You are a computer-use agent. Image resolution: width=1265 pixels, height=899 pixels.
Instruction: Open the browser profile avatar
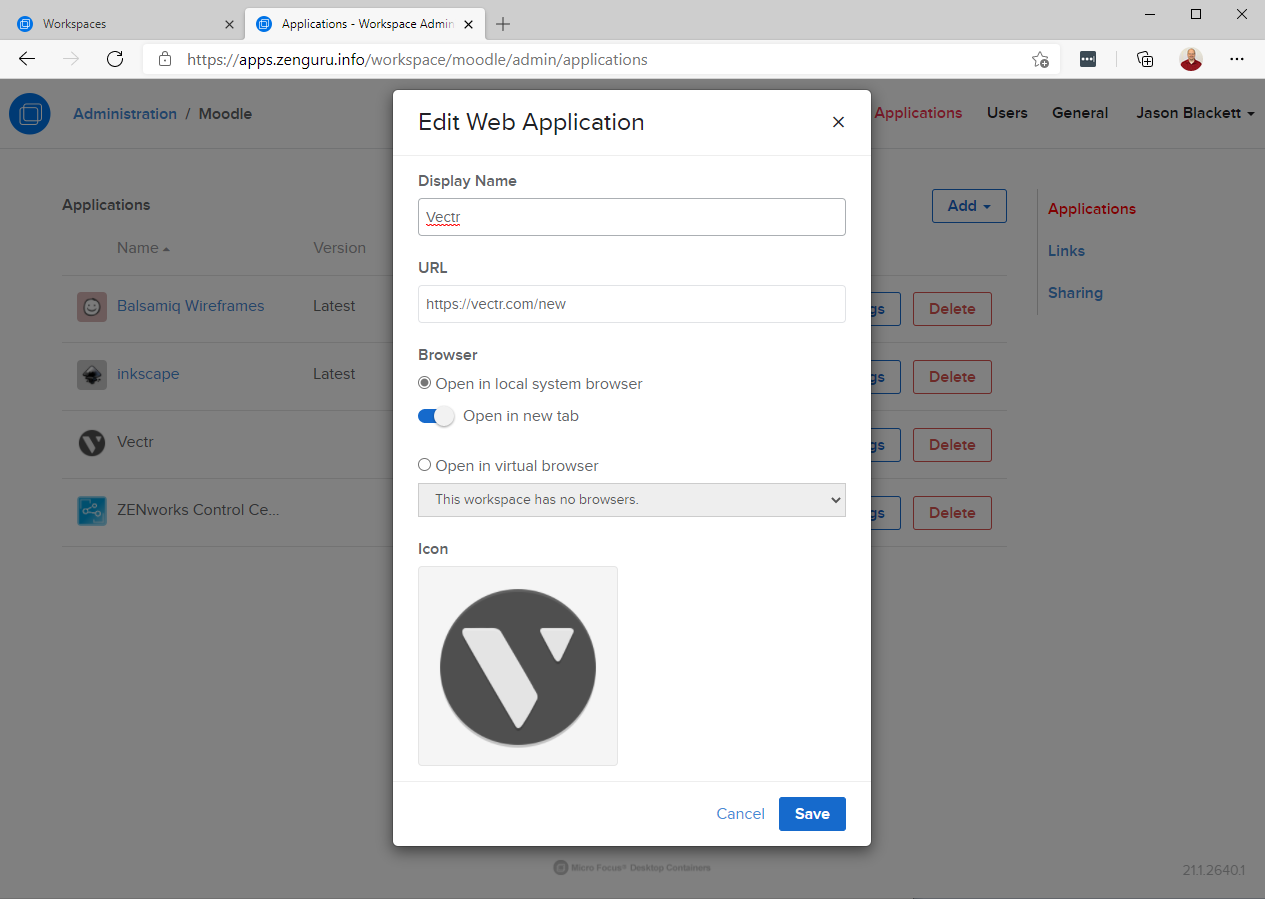click(1190, 59)
